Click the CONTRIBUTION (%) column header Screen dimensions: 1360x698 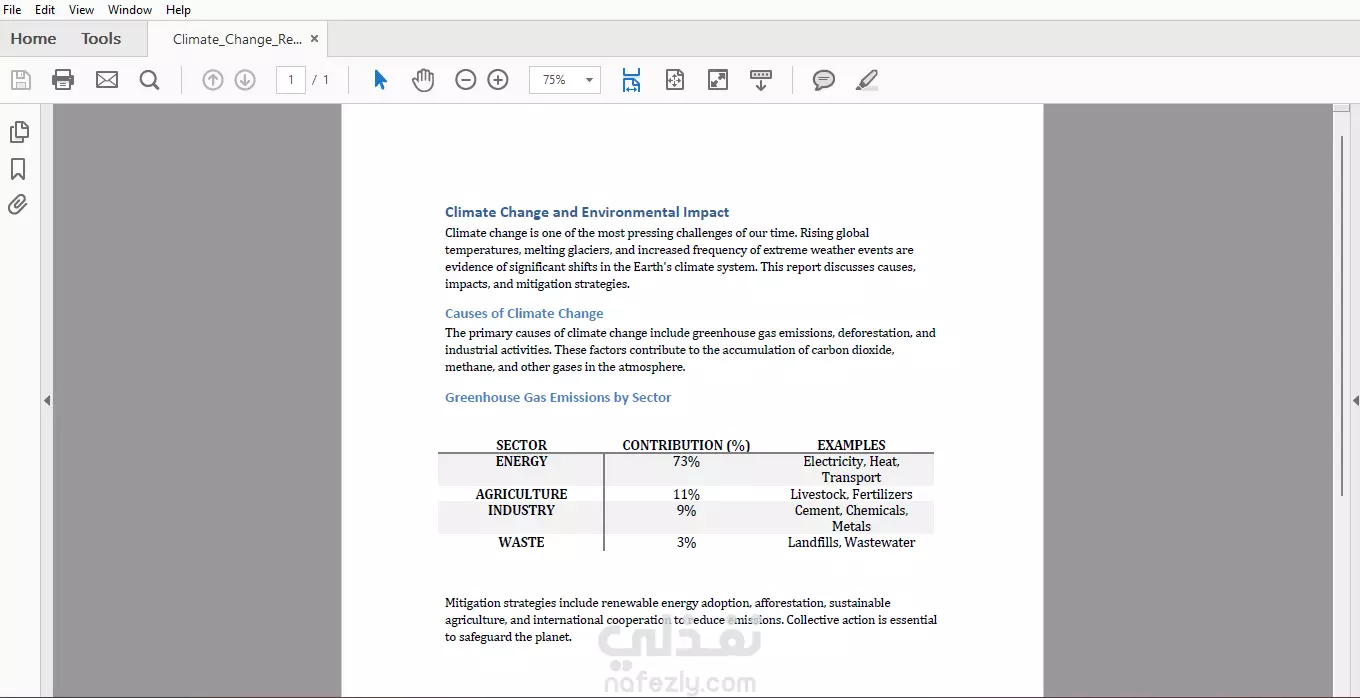point(686,445)
